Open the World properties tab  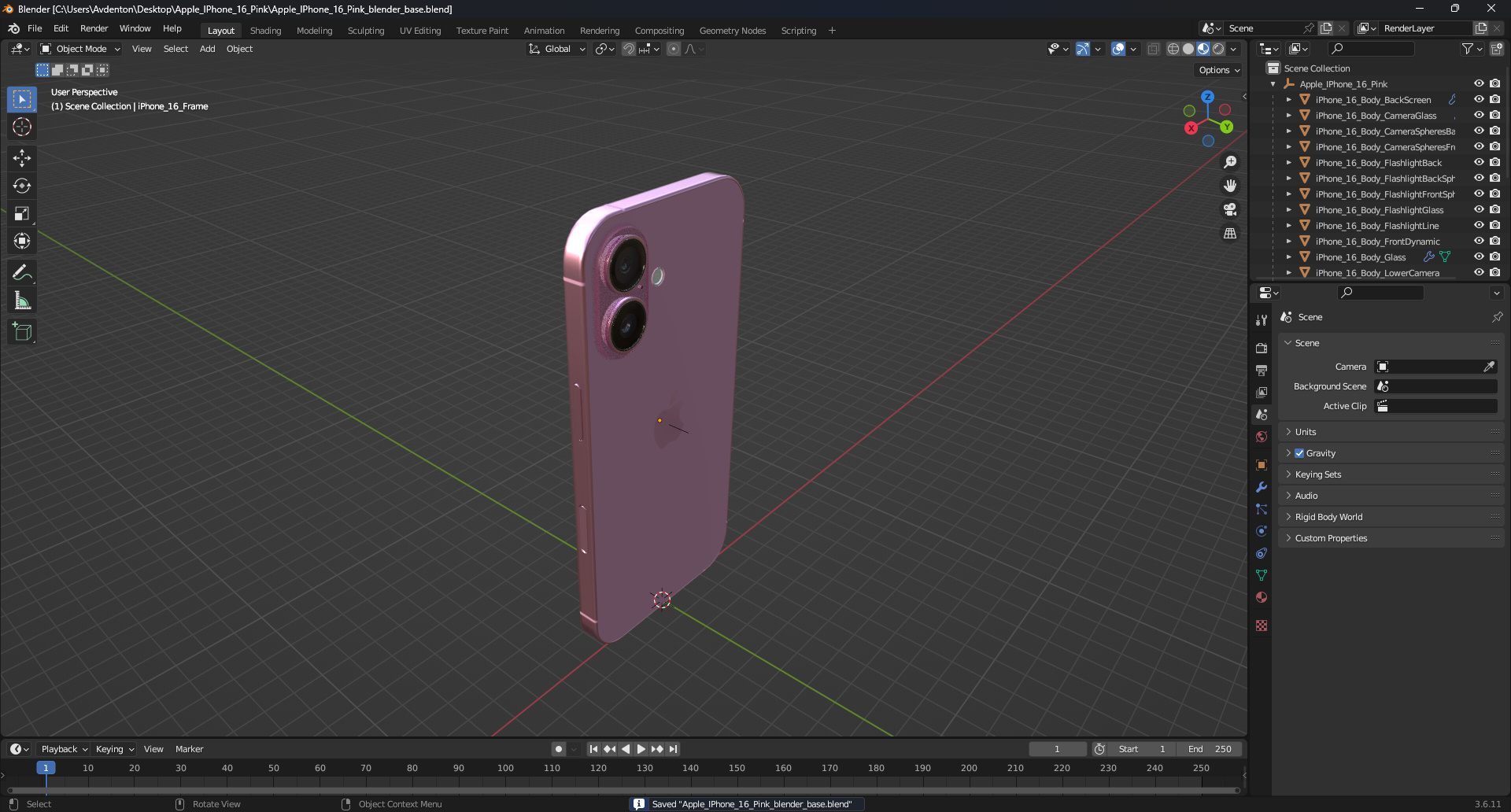(x=1262, y=437)
